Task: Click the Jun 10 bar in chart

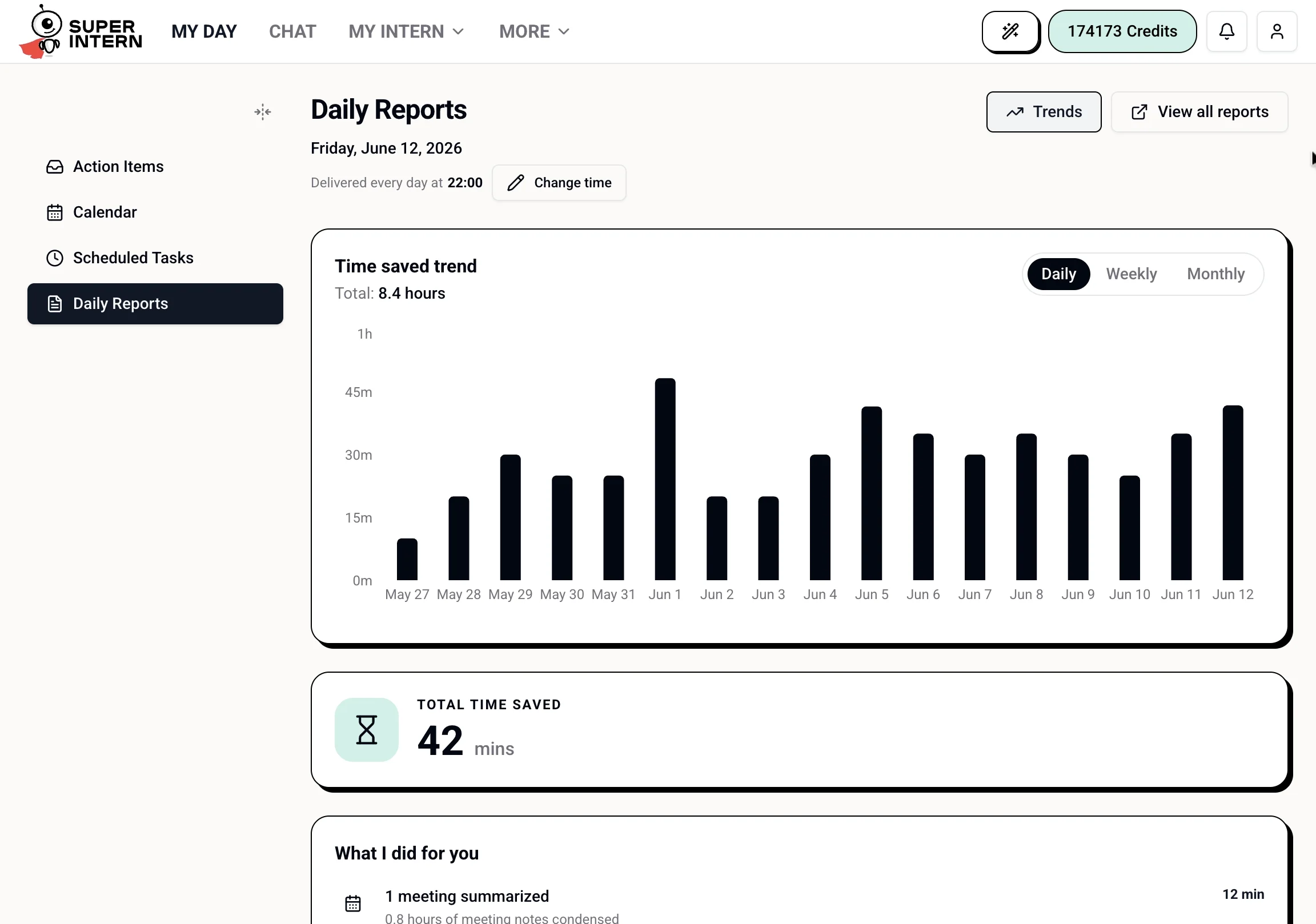Action: pyautogui.click(x=1130, y=528)
